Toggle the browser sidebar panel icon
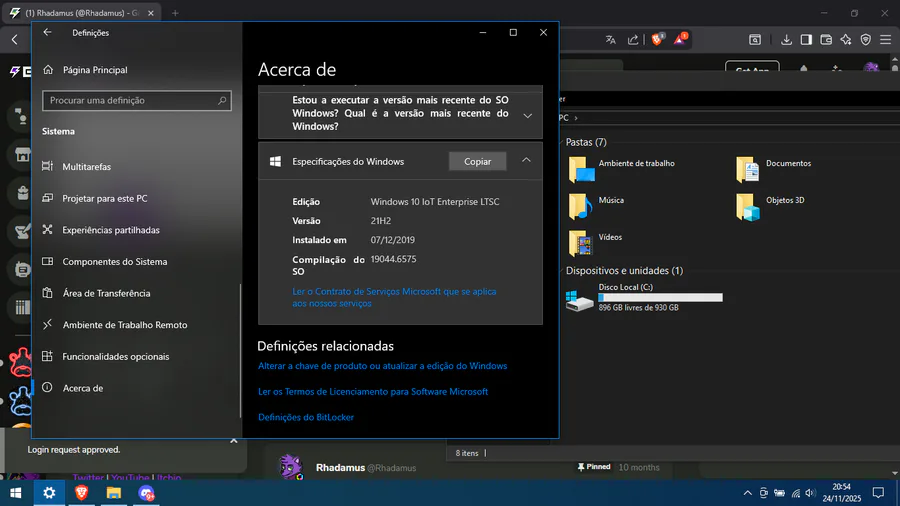 (x=806, y=40)
